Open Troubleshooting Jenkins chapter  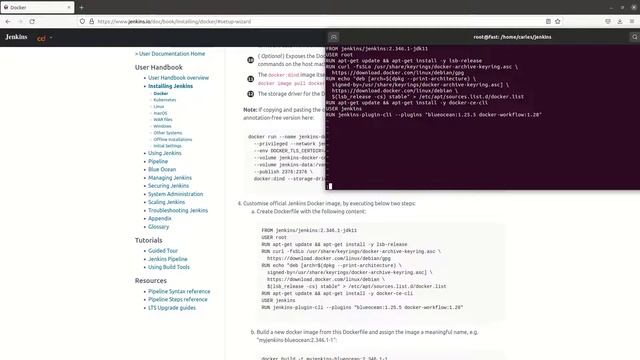pyautogui.click(x=178, y=211)
